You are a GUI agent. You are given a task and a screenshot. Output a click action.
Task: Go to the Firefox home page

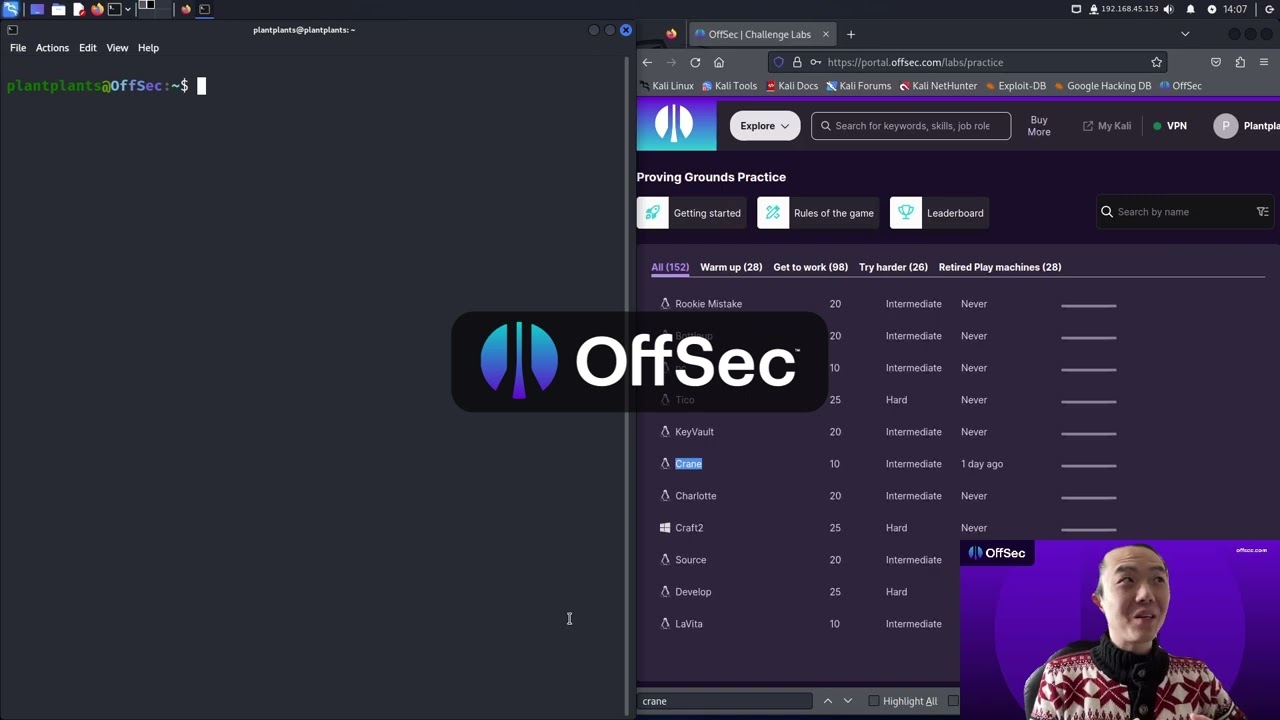[719, 62]
